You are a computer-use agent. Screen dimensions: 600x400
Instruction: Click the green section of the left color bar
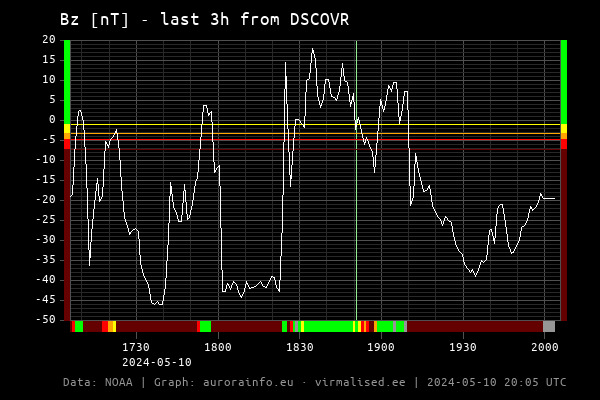[67, 80]
